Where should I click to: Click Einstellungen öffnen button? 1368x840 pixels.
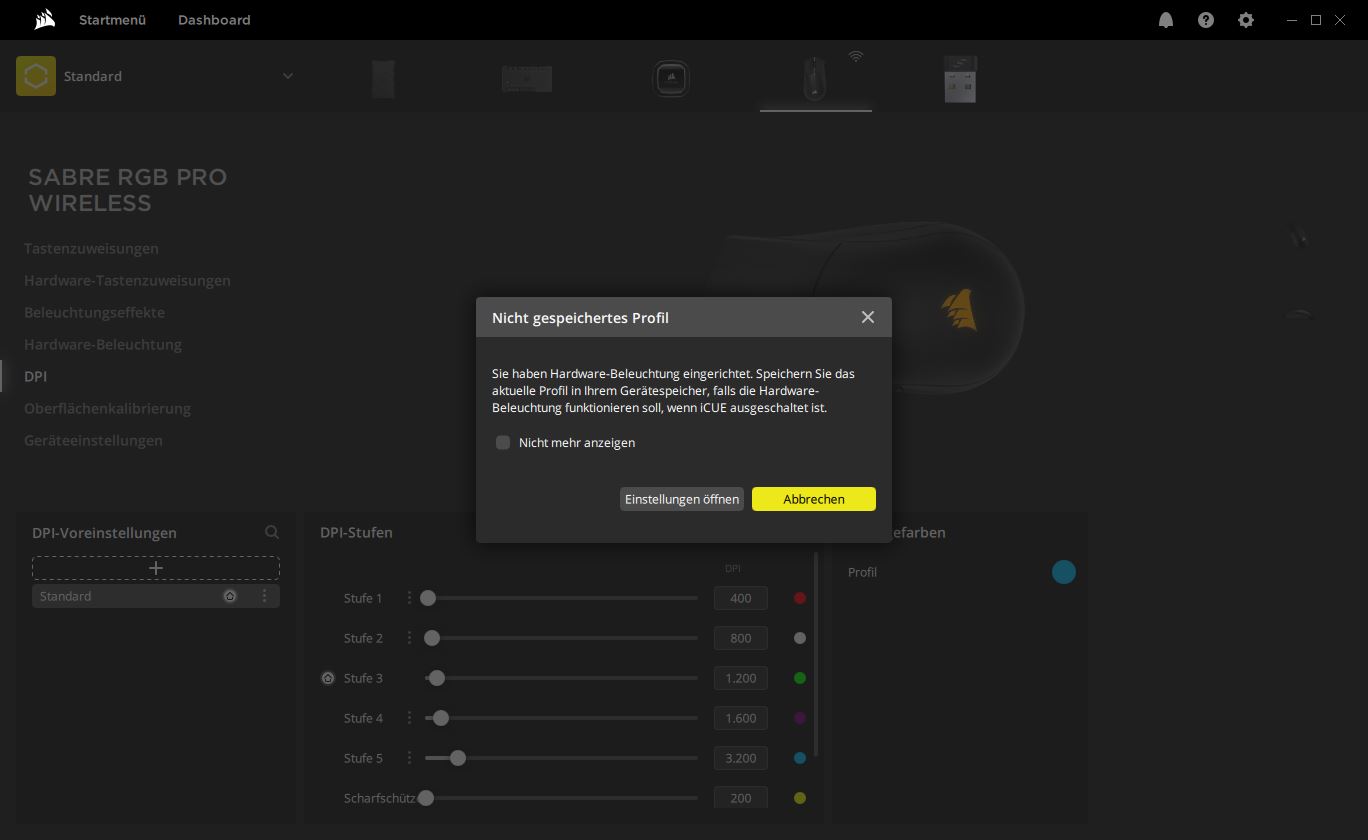682,499
